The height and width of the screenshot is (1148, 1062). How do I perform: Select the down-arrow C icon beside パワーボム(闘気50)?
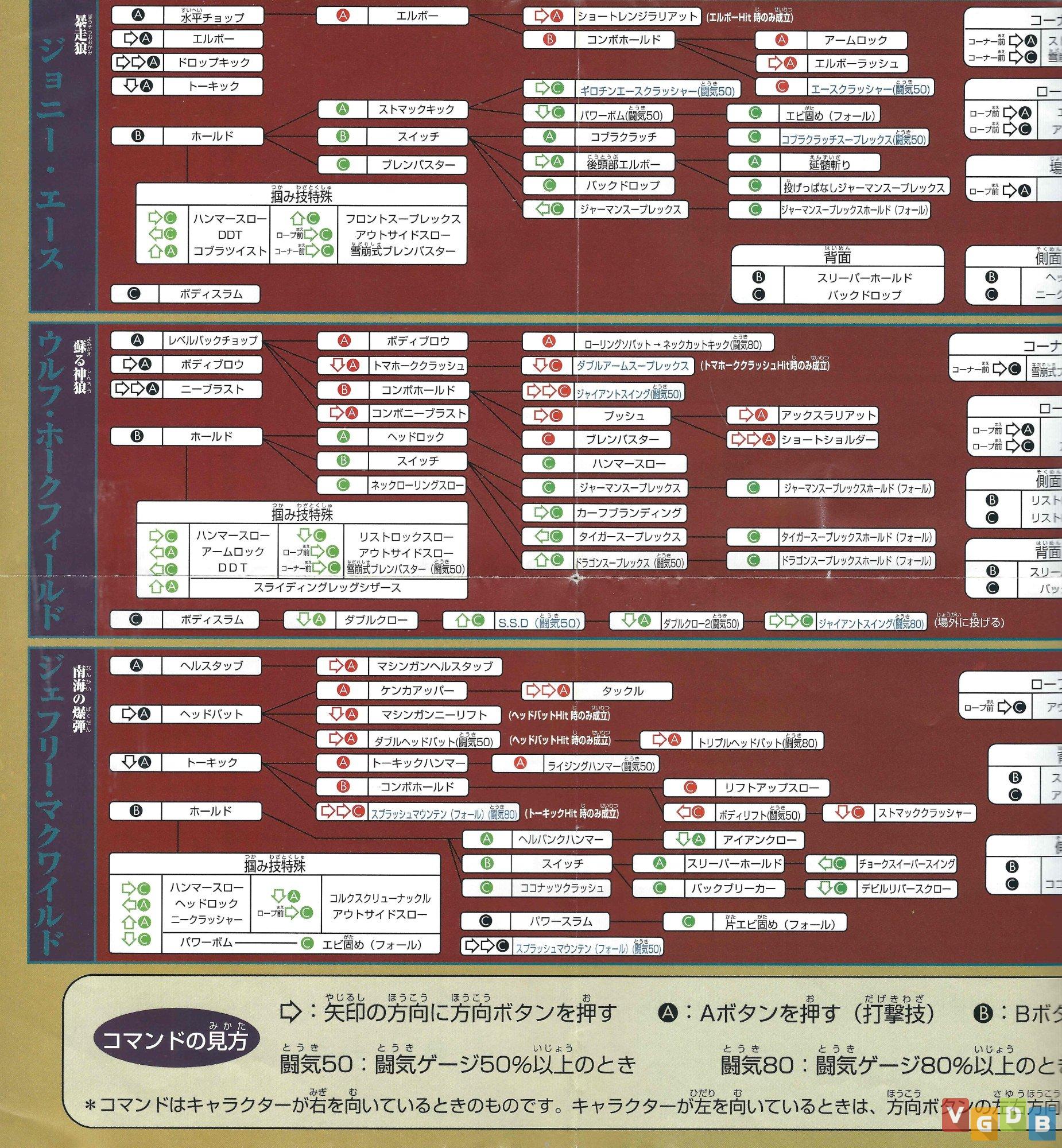(549, 112)
